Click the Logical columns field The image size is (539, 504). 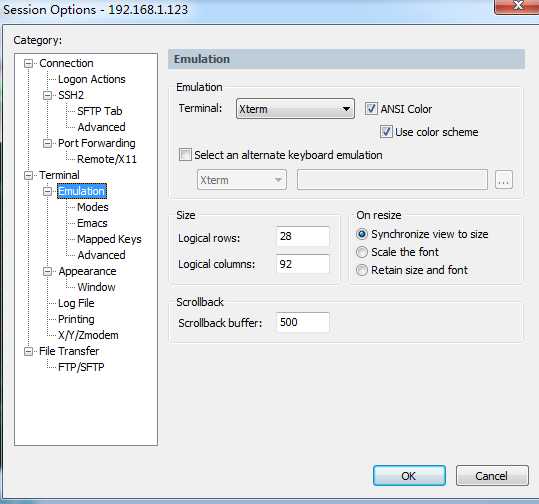(x=303, y=264)
